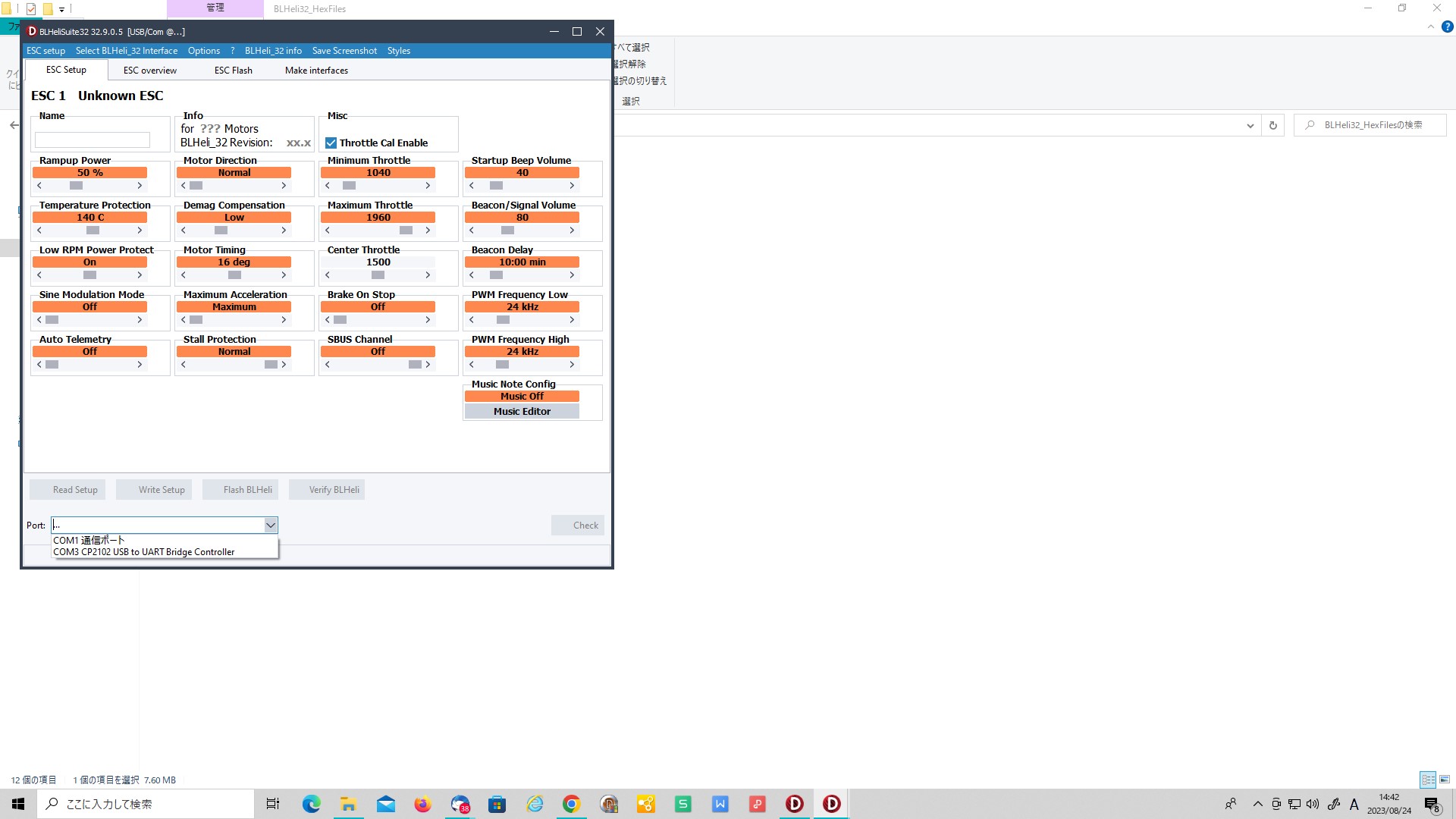Image resolution: width=1456 pixels, height=819 pixels.
Task: Expand the Port dropdown arrow
Action: (x=270, y=525)
